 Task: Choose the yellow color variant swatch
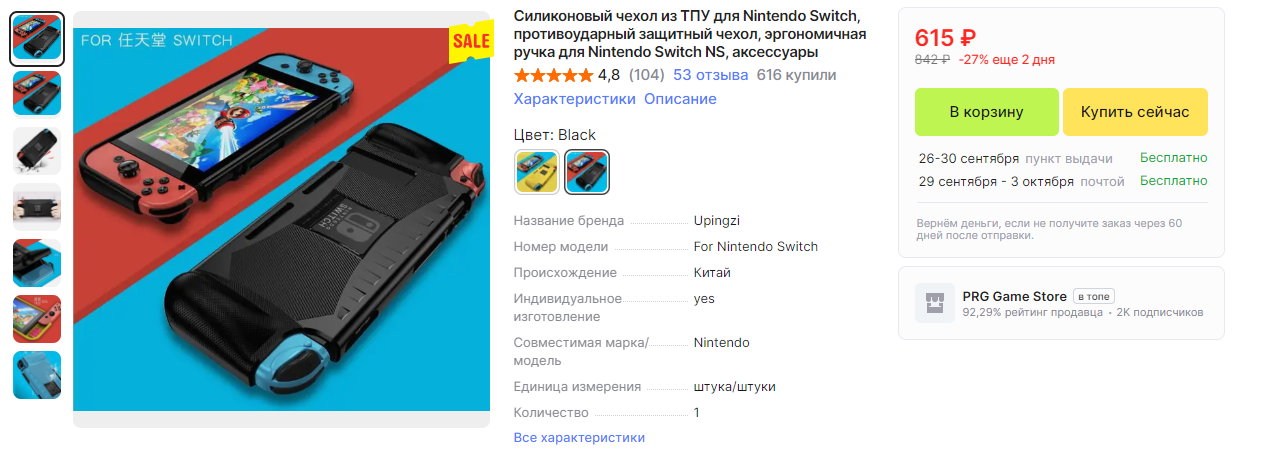[x=537, y=171]
